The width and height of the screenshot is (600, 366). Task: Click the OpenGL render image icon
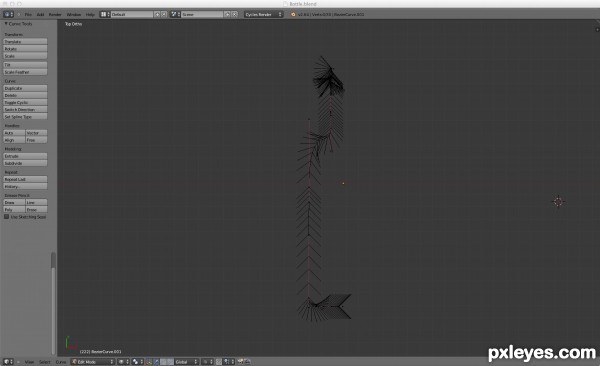click(x=241, y=362)
